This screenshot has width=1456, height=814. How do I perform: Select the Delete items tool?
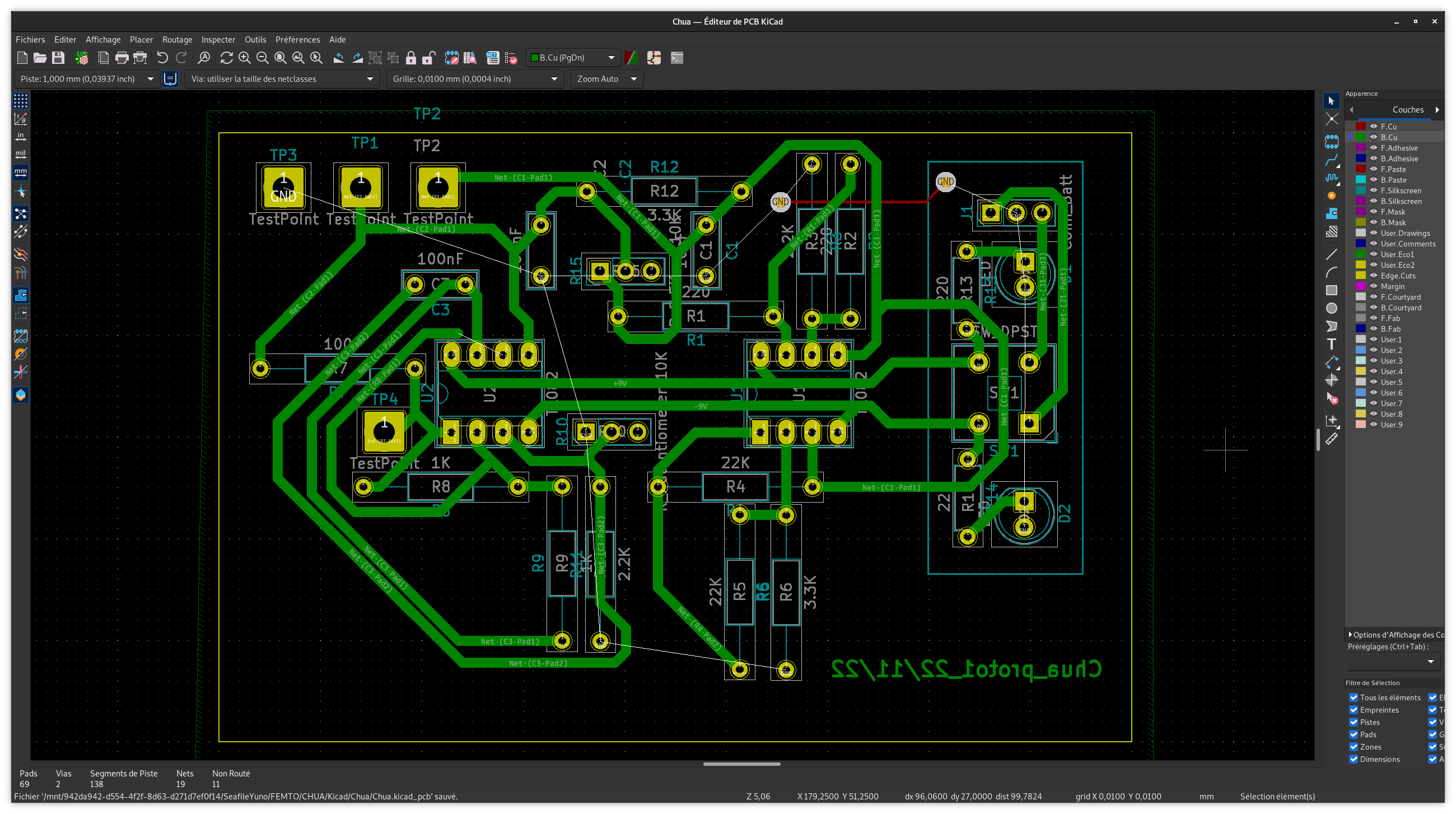(1332, 398)
